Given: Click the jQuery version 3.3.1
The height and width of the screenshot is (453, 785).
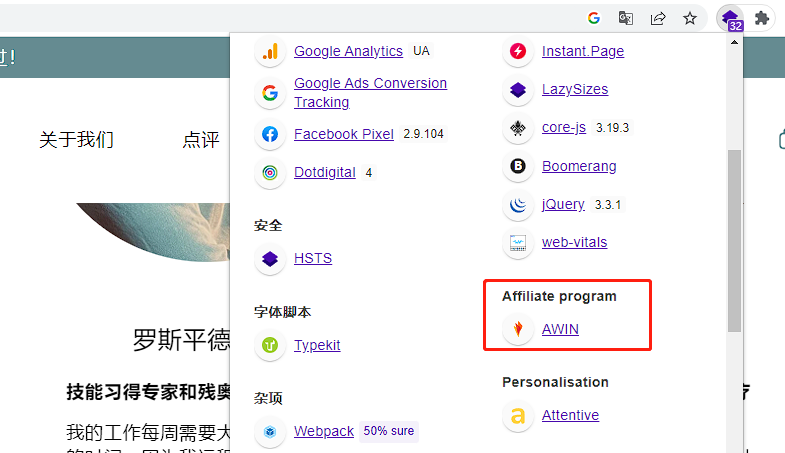Looking at the screenshot, I should pyautogui.click(x=608, y=205).
